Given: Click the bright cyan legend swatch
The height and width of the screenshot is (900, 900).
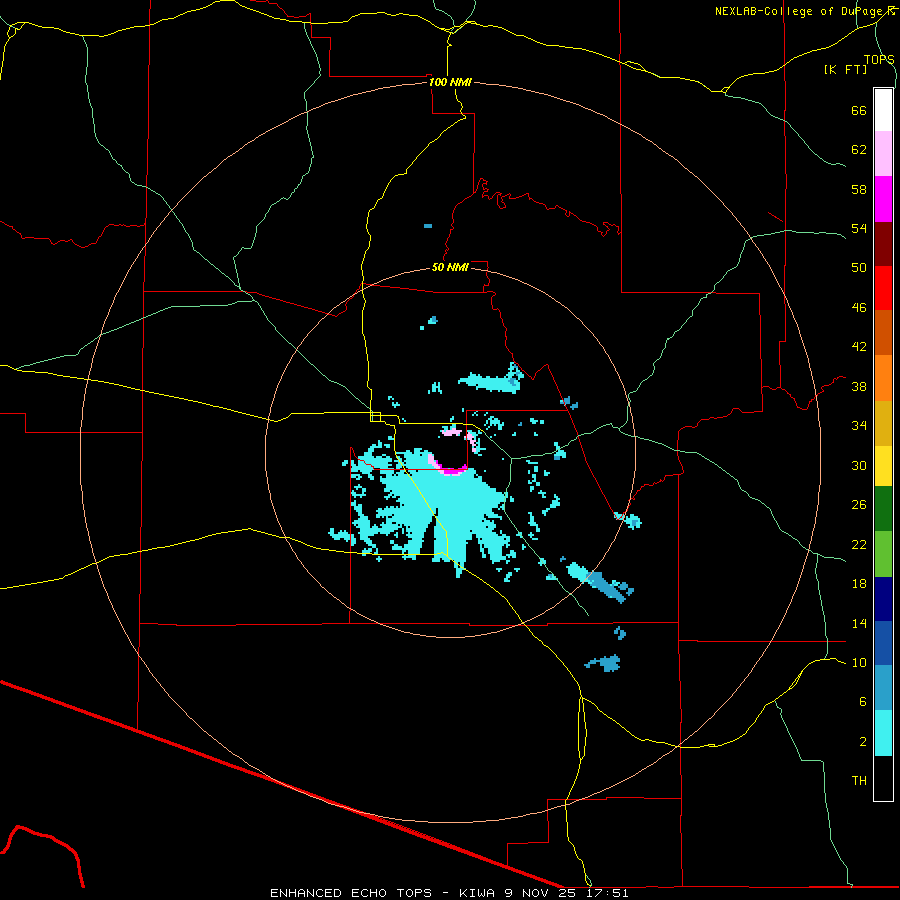Looking at the screenshot, I should tap(883, 733).
